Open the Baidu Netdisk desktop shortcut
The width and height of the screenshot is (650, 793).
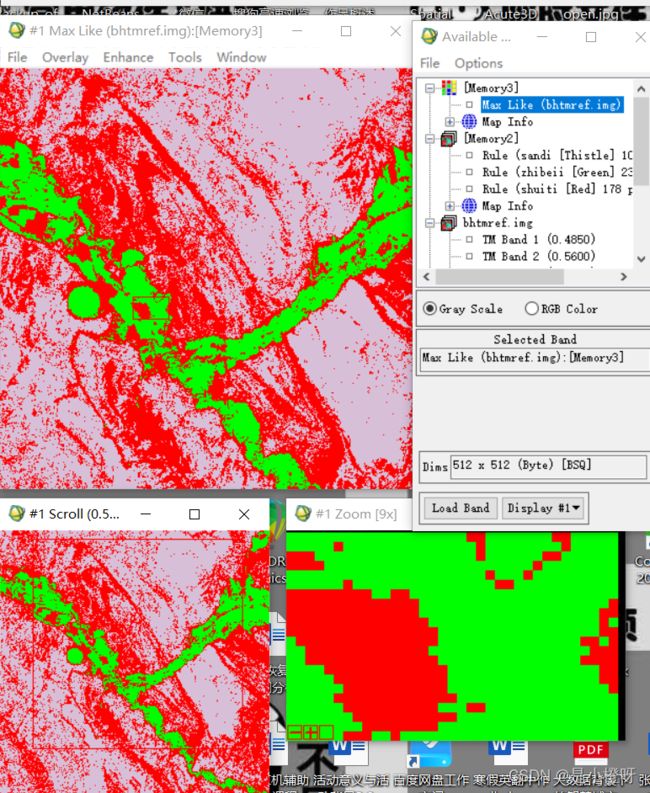pyautogui.click(x=430, y=754)
